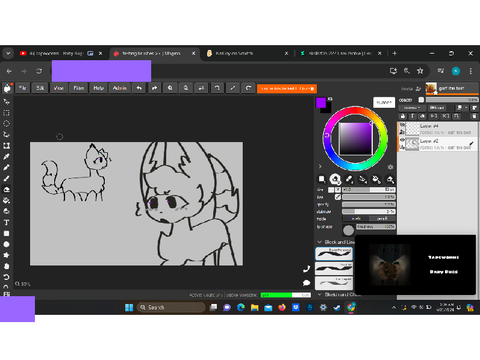This screenshot has width=480, height=360.
Task: Click the picture-in-picture video overlay
Action: [x=415, y=265]
